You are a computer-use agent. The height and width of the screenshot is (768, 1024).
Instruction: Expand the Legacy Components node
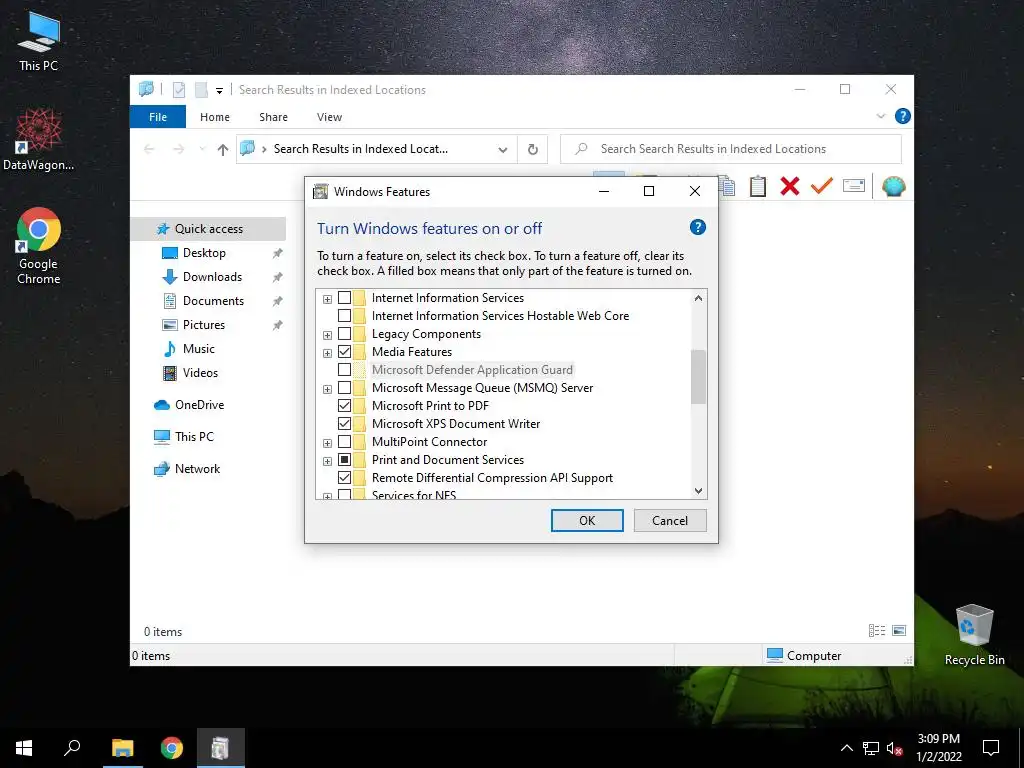(x=327, y=335)
